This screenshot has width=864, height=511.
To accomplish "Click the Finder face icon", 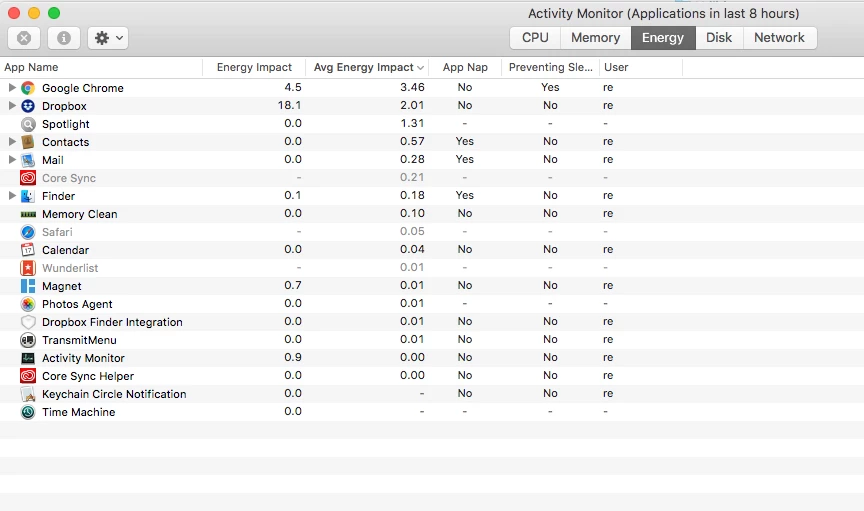I will click(x=28, y=196).
